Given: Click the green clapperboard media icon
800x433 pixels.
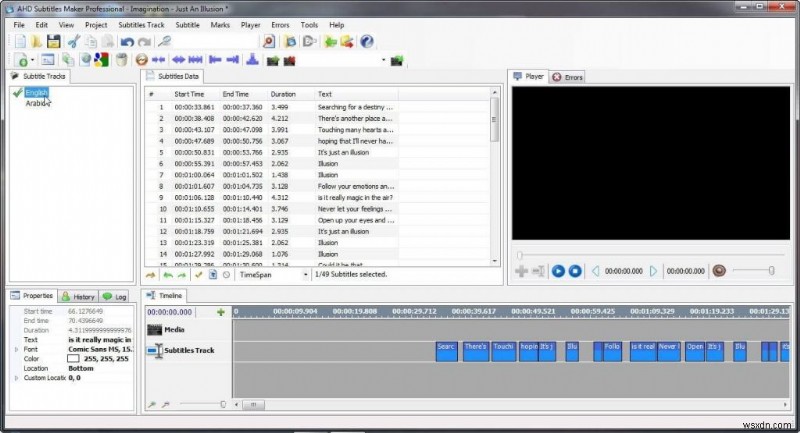Looking at the screenshot, I should click(x=273, y=61).
